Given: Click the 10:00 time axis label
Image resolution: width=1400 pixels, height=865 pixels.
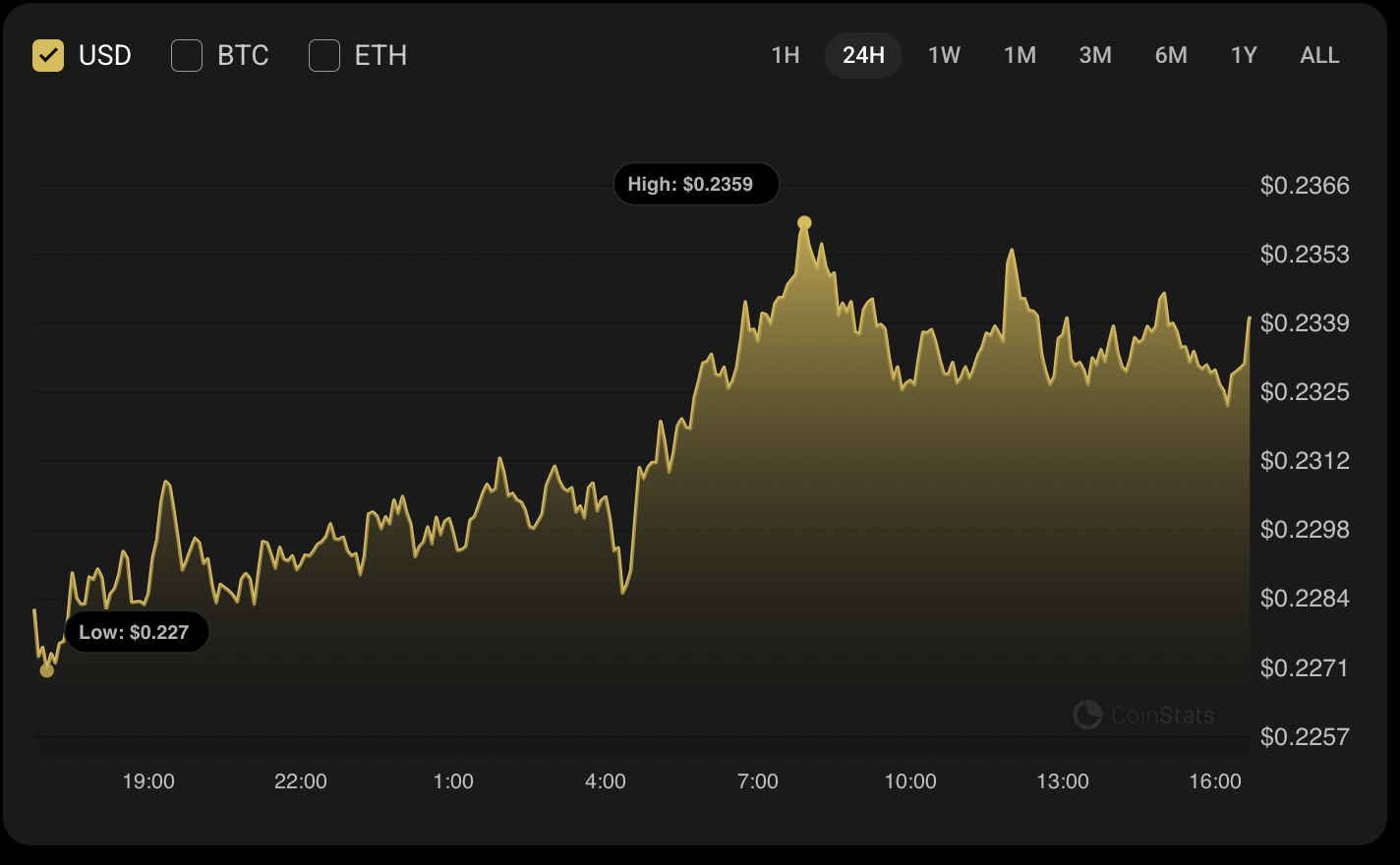Looking at the screenshot, I should (910, 781).
